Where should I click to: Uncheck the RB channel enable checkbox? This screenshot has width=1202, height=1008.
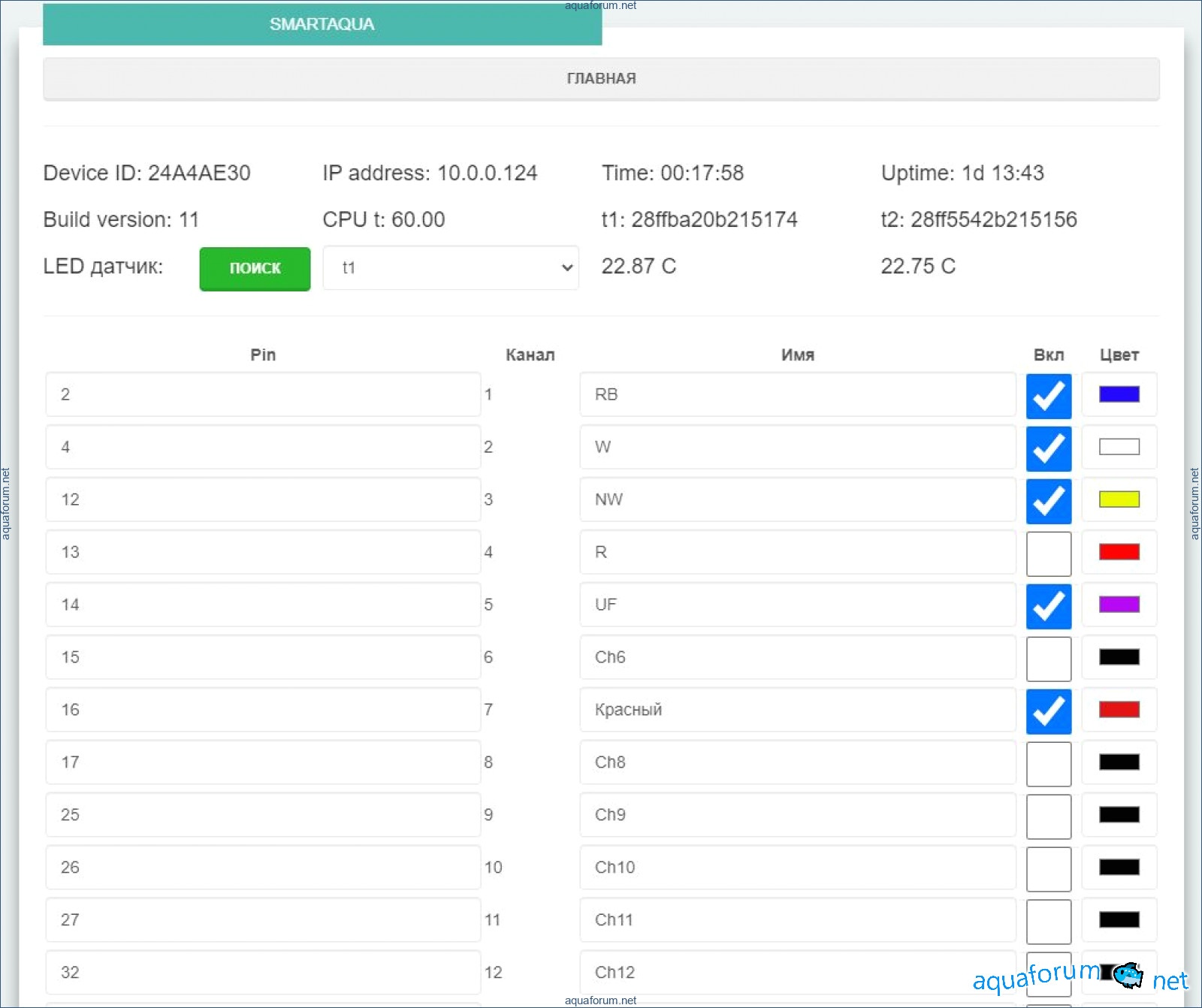(x=1048, y=395)
